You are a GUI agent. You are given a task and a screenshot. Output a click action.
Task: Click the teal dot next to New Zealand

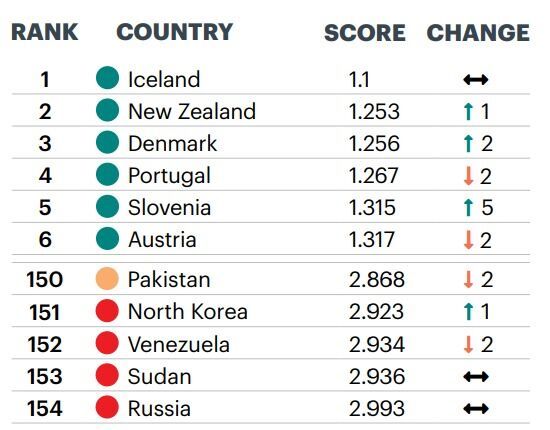click(107, 110)
